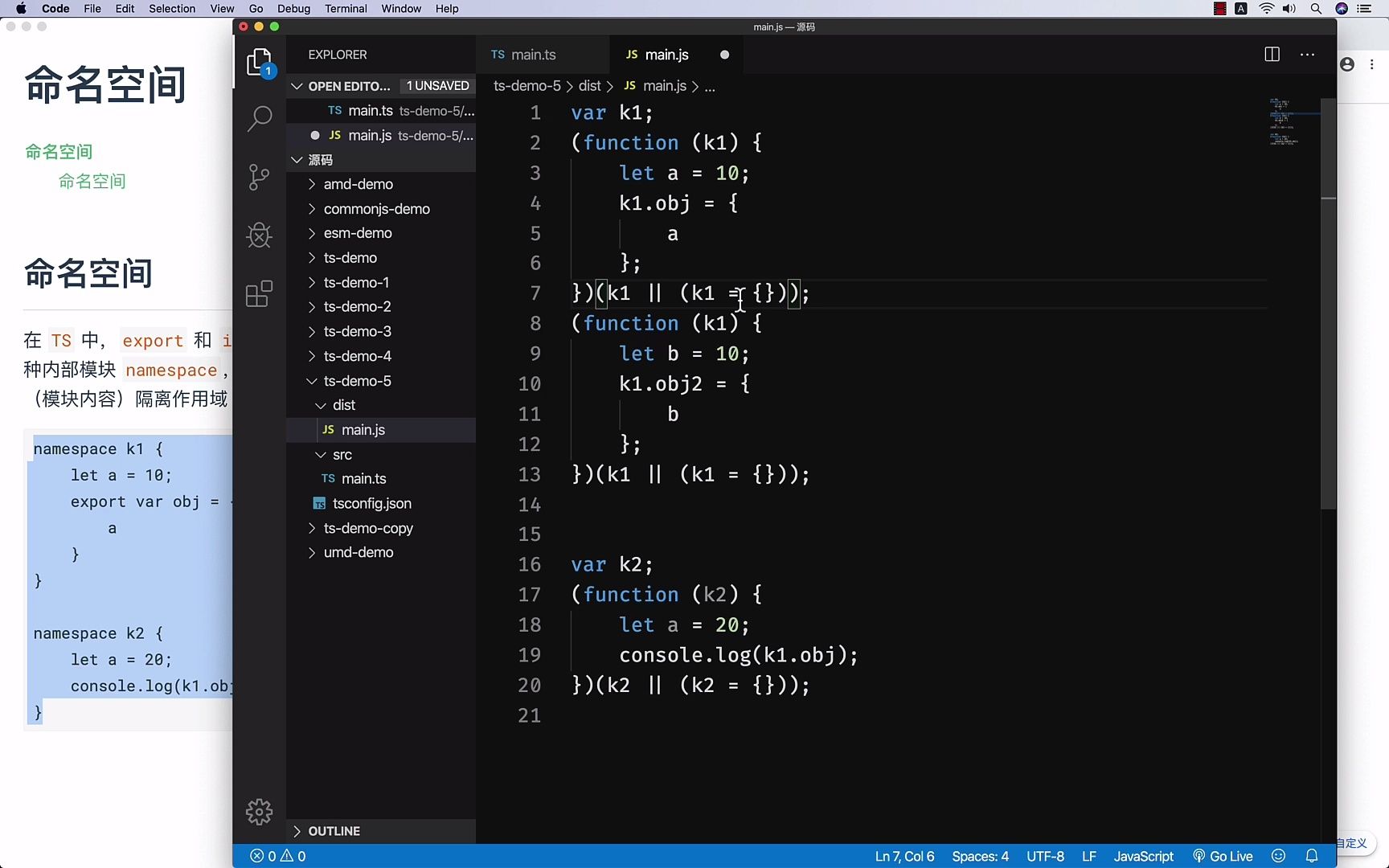The height and width of the screenshot is (868, 1389).
Task: Open tsconfig.json file
Action: [381, 504]
